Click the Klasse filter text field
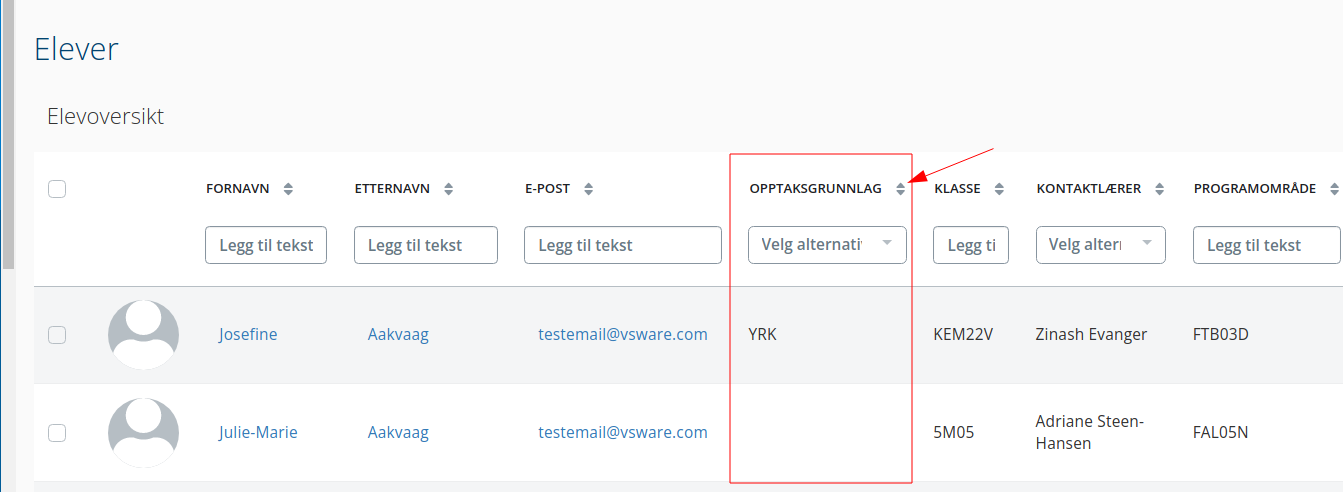 [x=971, y=245]
